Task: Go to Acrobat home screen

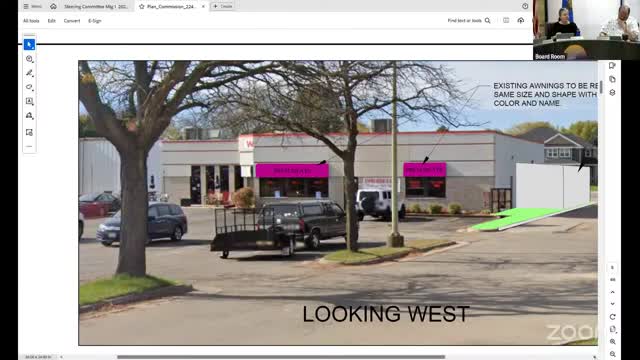Action: [x=53, y=6]
